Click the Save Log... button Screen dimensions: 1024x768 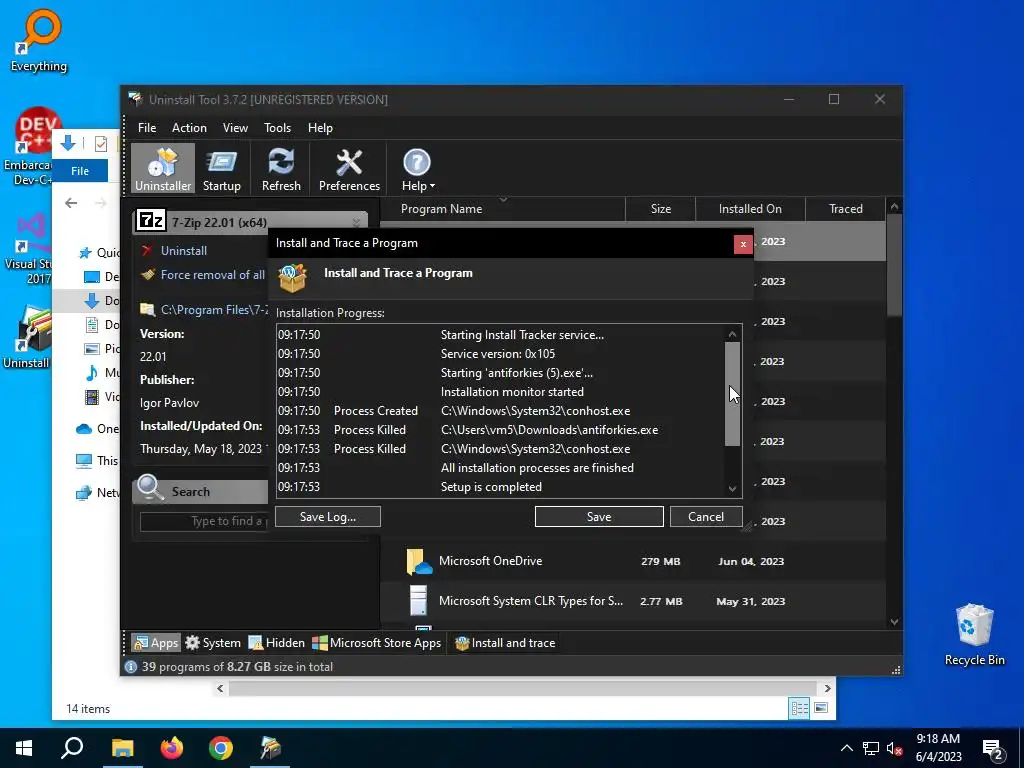coord(328,517)
